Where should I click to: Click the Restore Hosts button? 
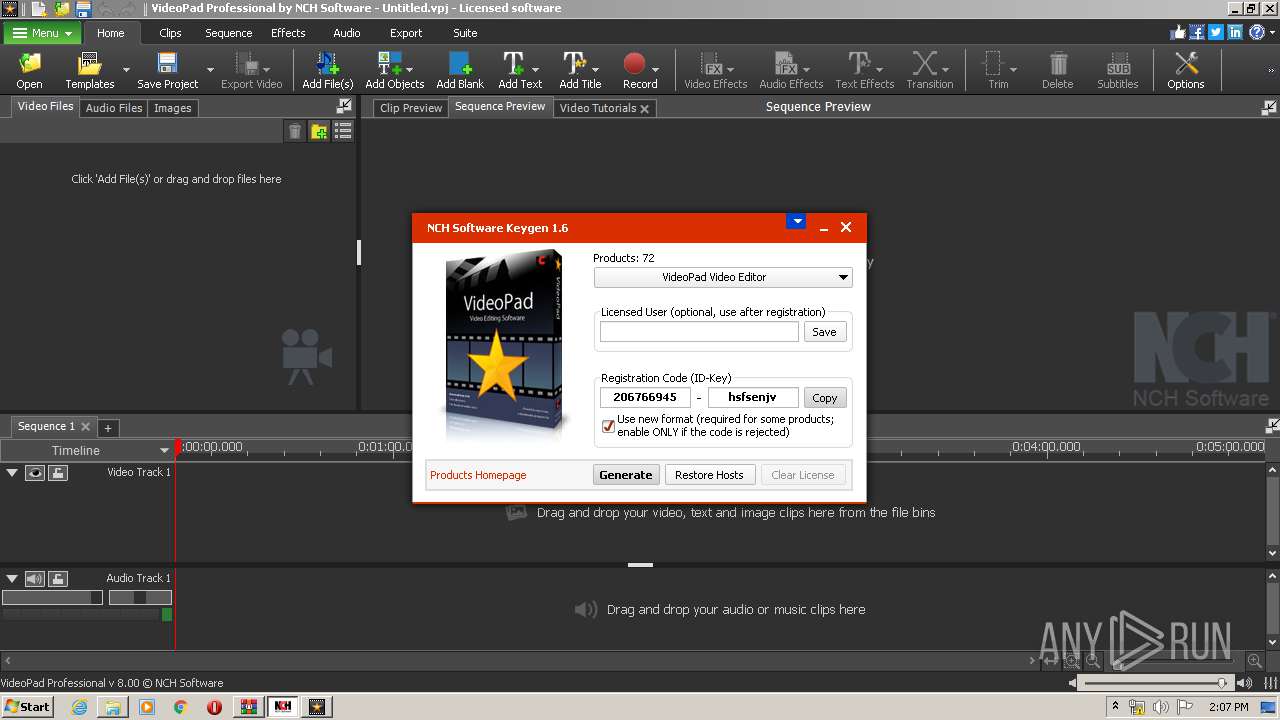pos(709,475)
